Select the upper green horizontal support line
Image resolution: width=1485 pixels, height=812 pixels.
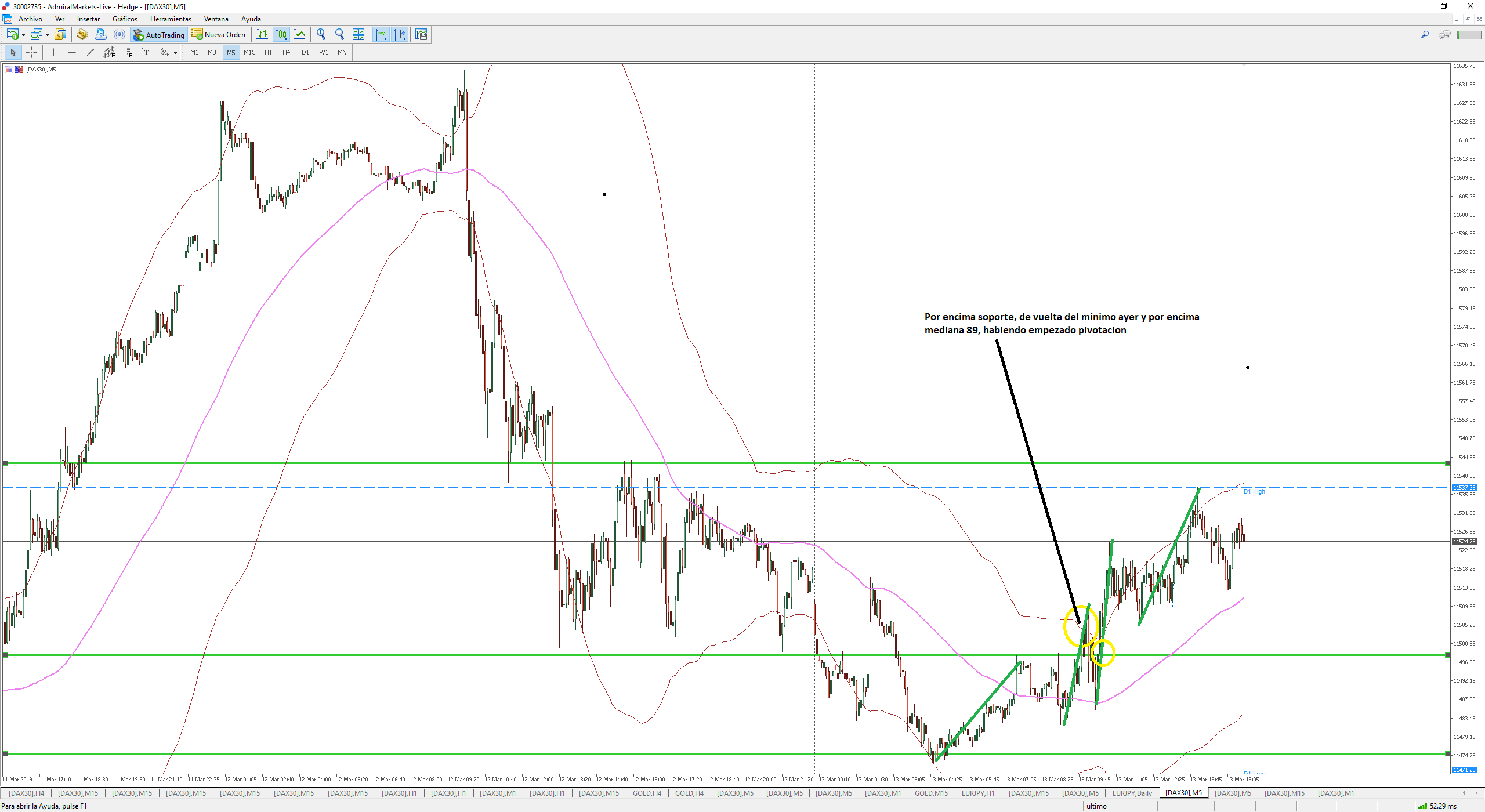(696, 463)
